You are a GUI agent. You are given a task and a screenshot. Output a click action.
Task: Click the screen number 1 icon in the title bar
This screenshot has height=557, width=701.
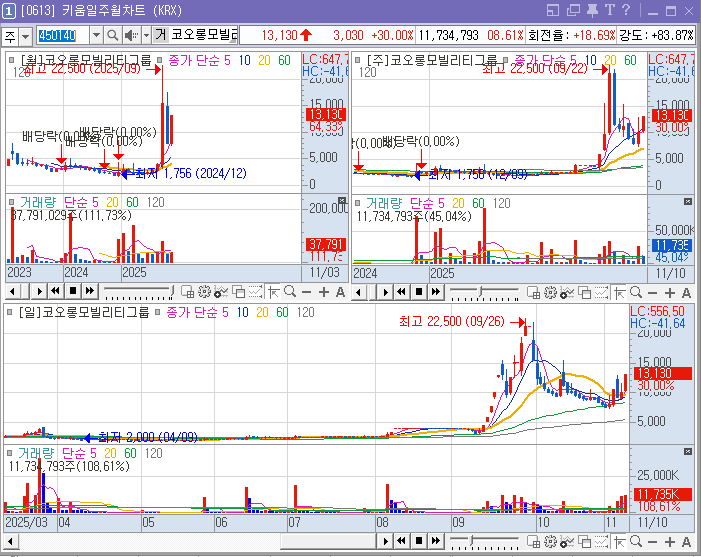point(9,11)
